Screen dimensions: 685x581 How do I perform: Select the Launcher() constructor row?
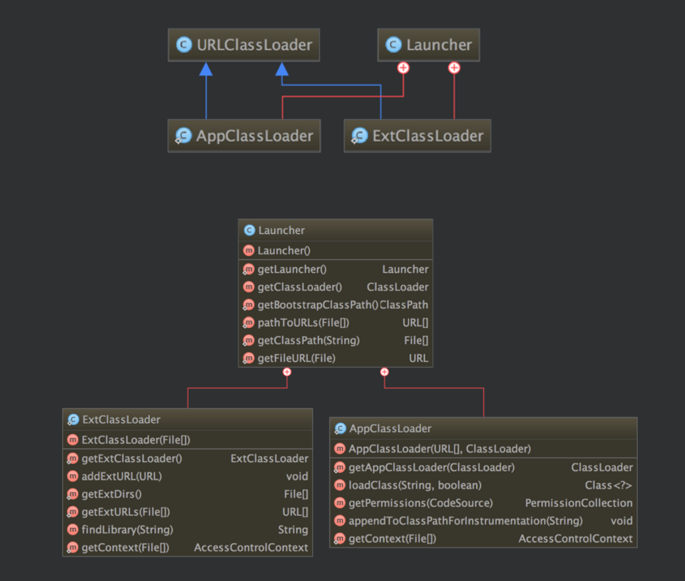pyautogui.click(x=335, y=251)
